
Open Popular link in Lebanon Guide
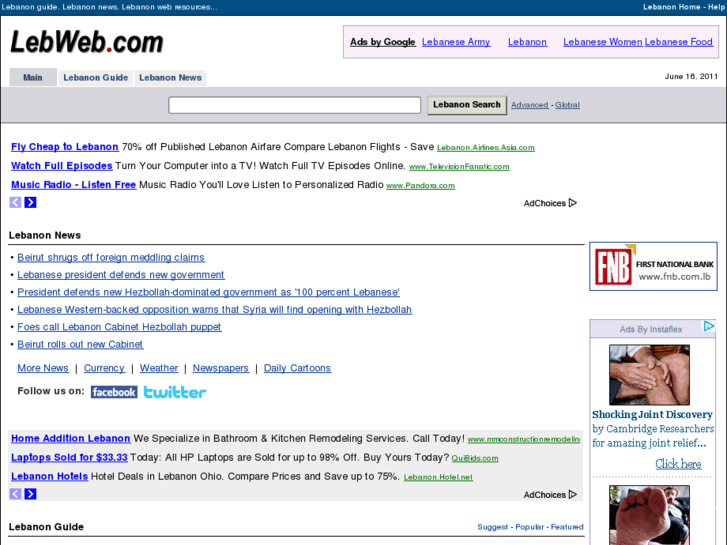tap(529, 527)
